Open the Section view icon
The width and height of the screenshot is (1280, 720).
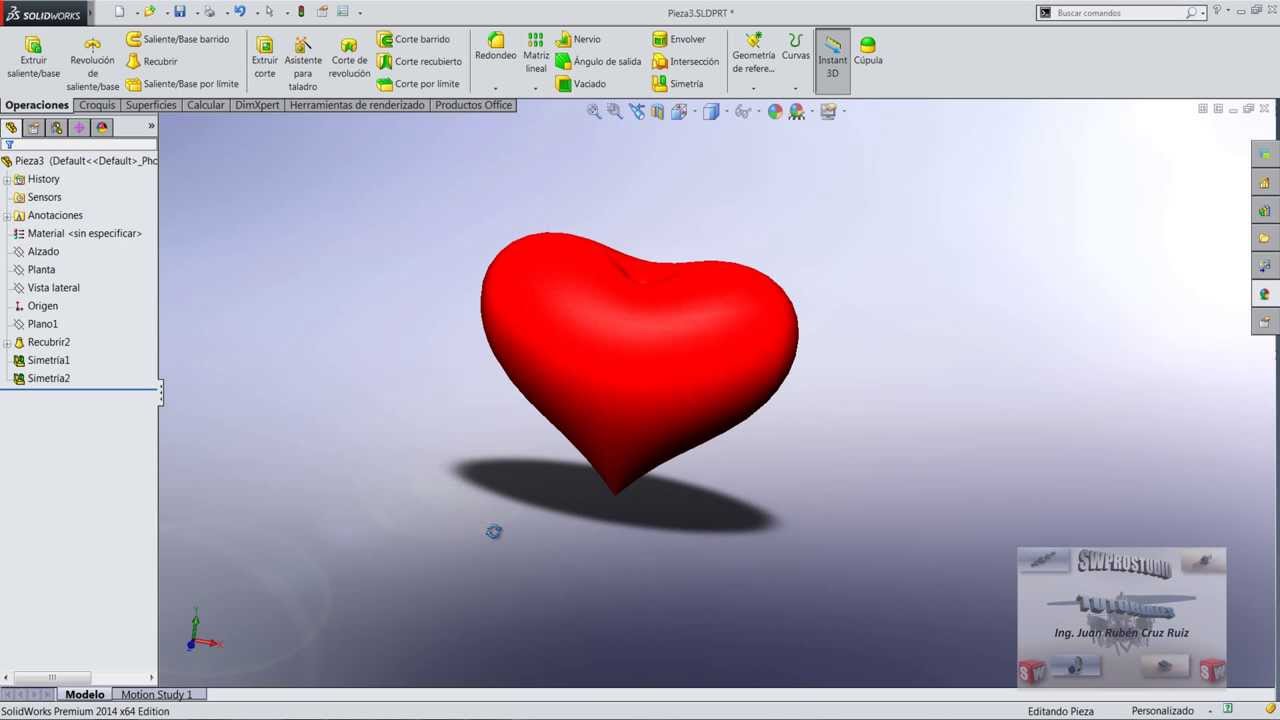point(657,112)
